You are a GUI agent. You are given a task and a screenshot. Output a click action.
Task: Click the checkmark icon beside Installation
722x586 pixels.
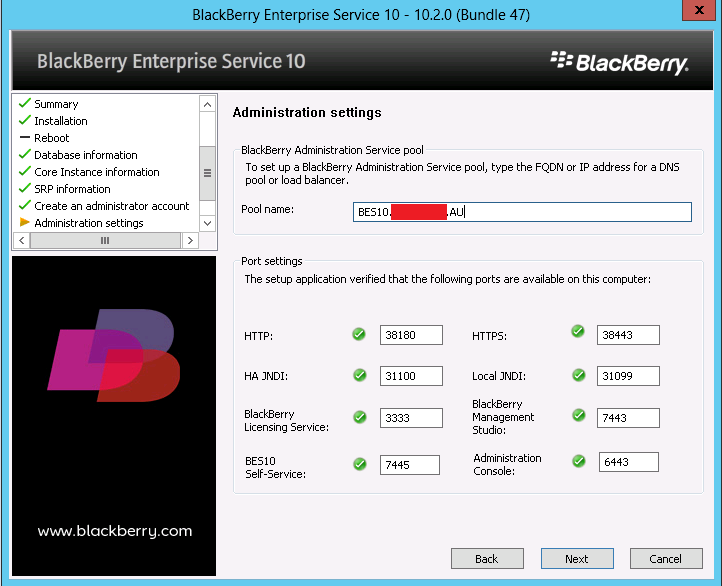point(25,120)
